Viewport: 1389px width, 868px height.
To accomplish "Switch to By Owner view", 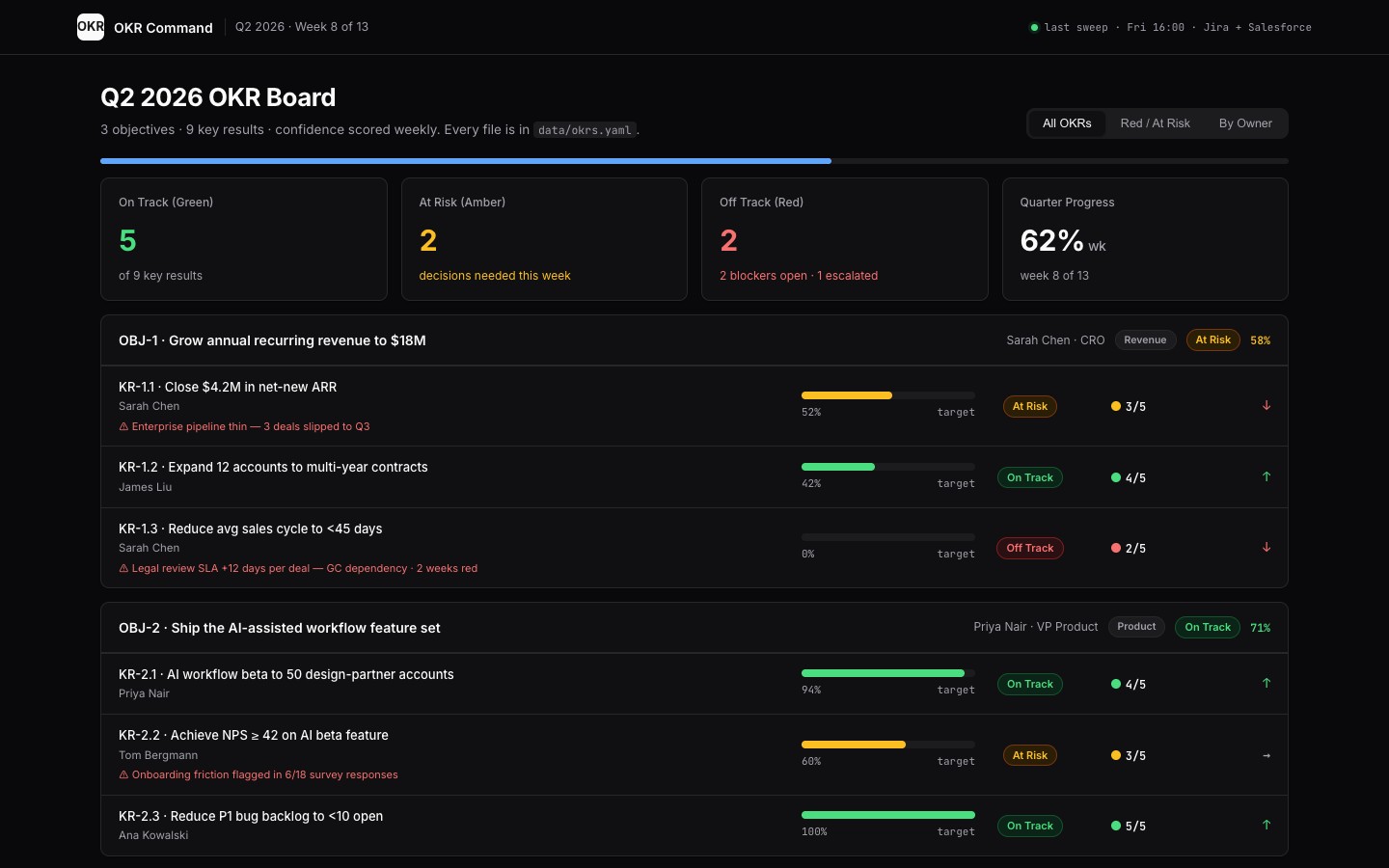I will (x=1245, y=123).
